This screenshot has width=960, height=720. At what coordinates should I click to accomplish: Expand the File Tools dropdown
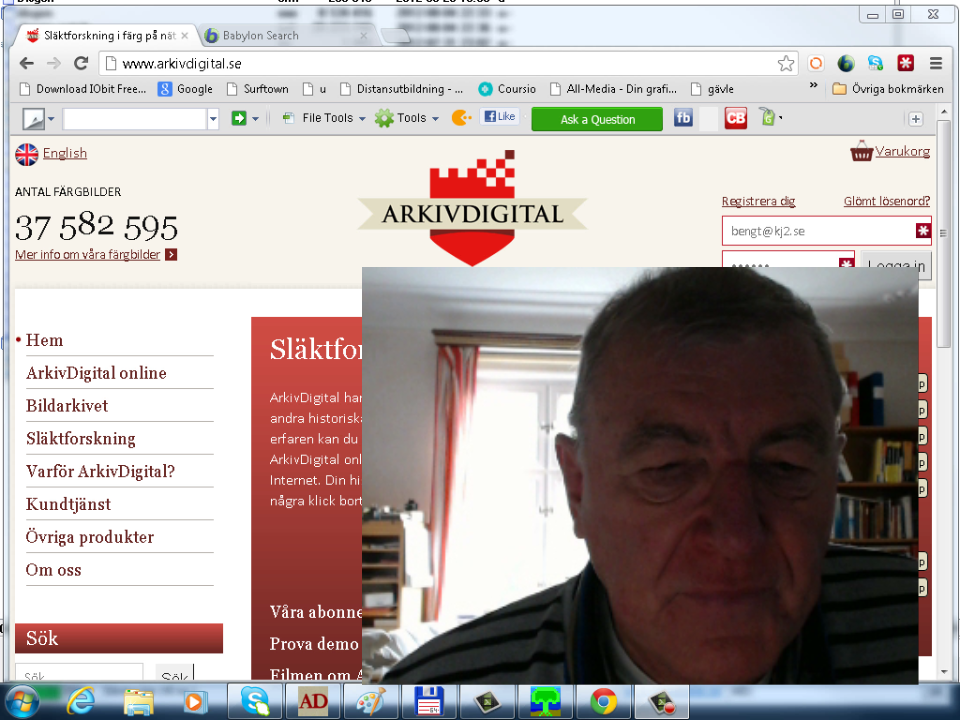coord(326,118)
